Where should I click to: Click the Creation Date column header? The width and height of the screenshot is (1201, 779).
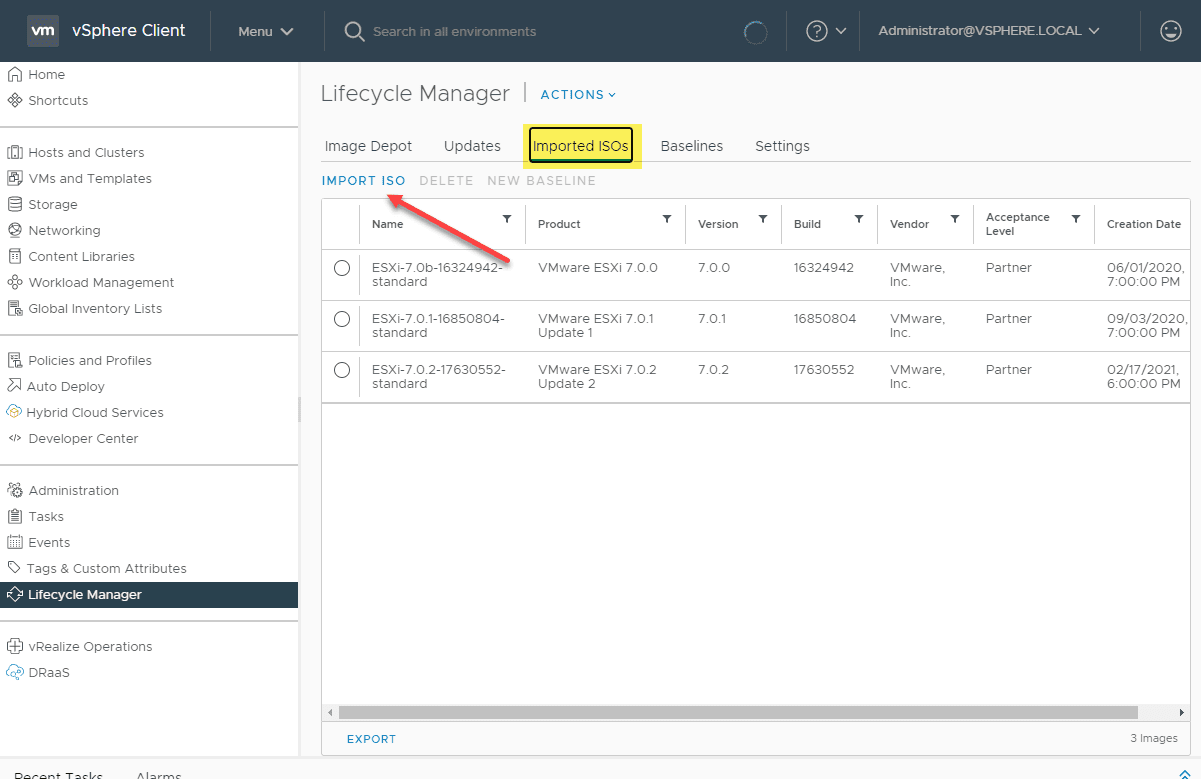click(x=1144, y=224)
